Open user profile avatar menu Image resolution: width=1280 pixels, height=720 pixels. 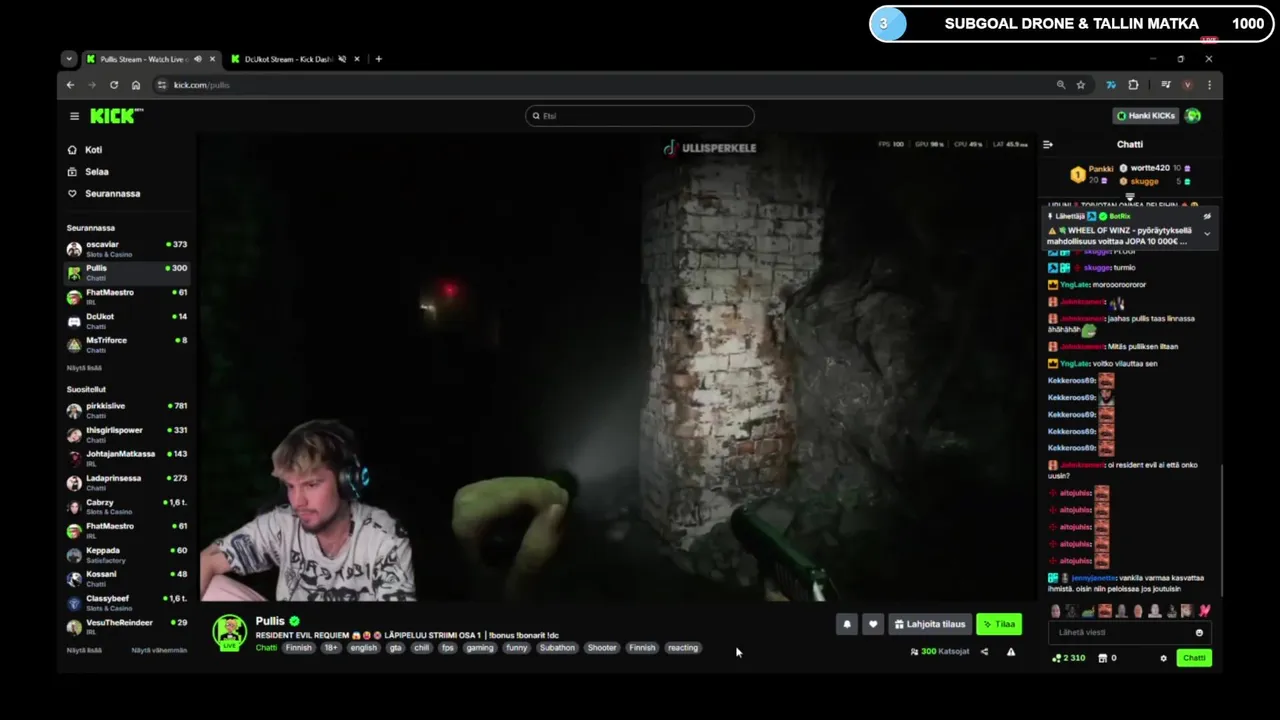pyautogui.click(x=1192, y=116)
